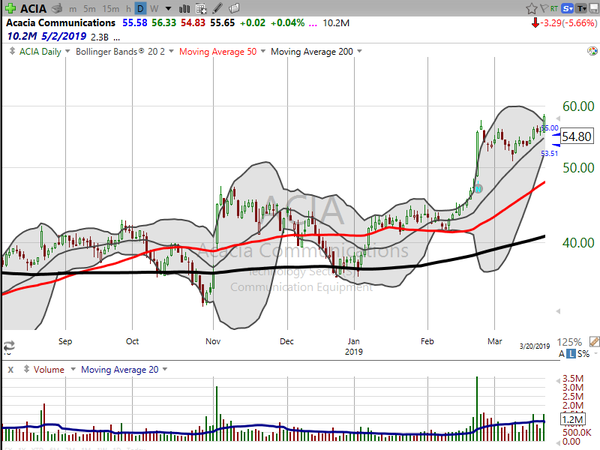The width and height of the screenshot is (600, 450).
Task: Click the 125% zoom level
Action: tap(569, 342)
